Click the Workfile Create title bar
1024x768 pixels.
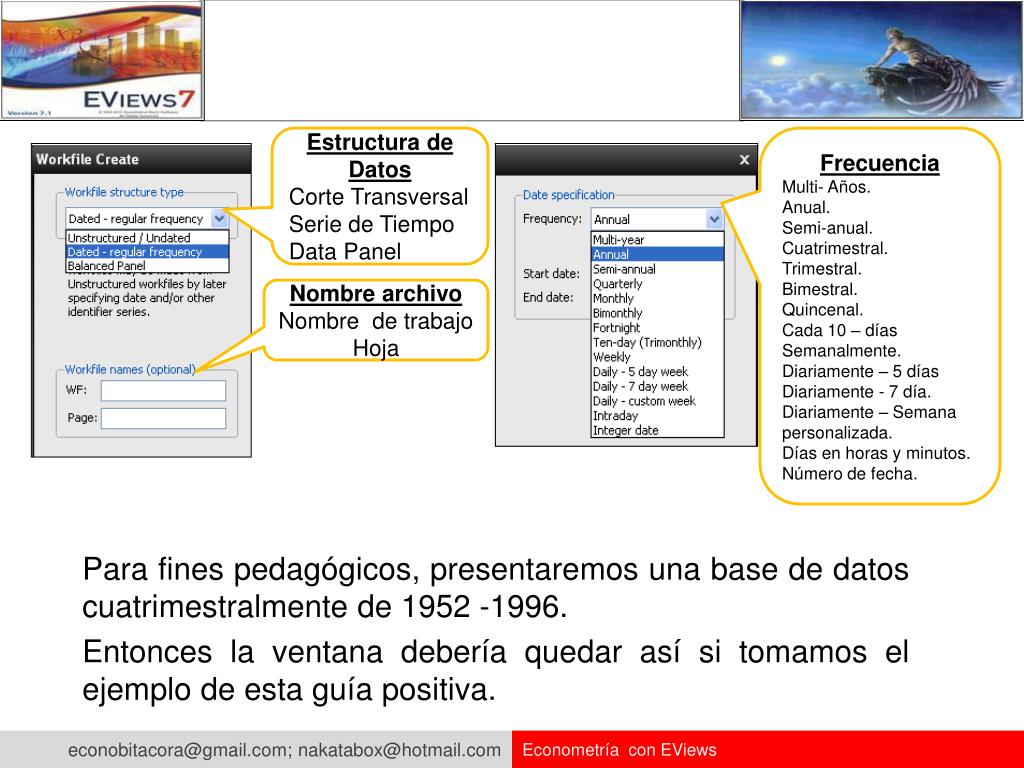click(x=141, y=159)
